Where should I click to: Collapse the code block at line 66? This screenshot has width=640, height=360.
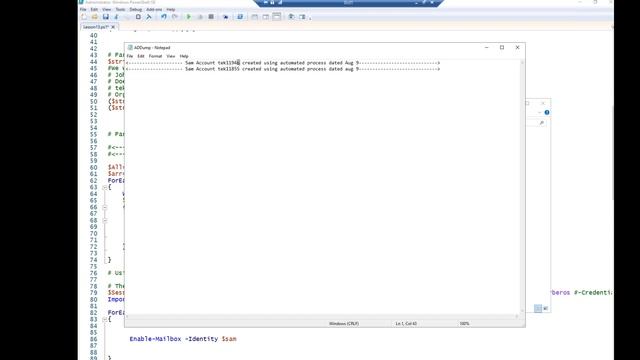pyautogui.click(x=104, y=207)
